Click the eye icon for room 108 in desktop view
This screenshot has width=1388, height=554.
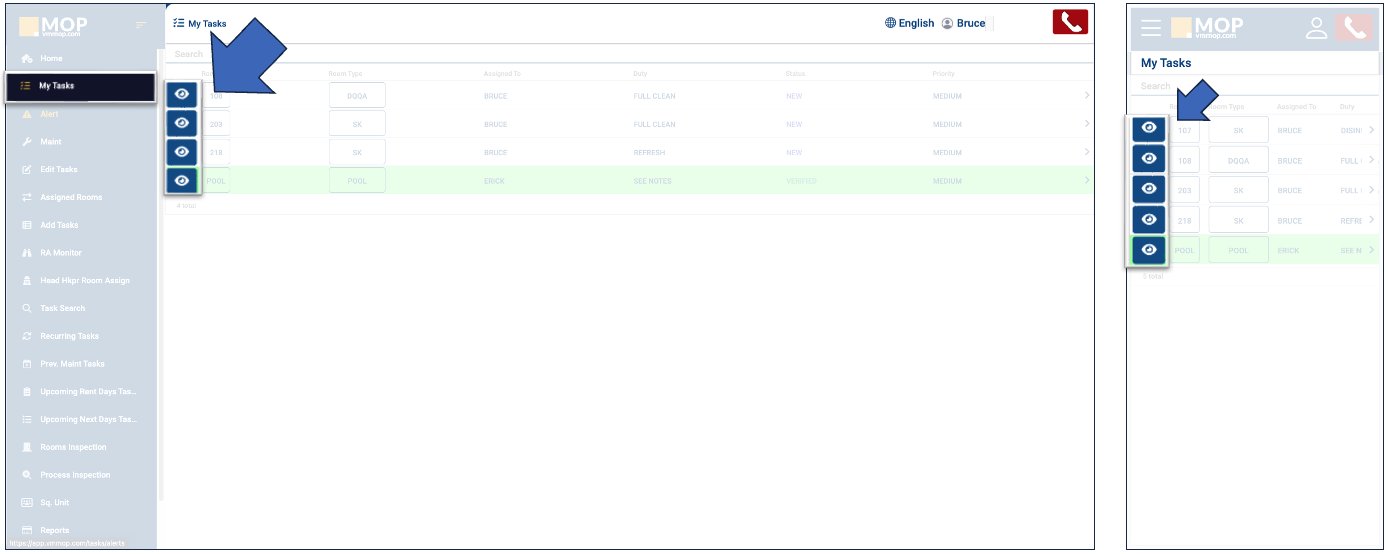pos(181,94)
